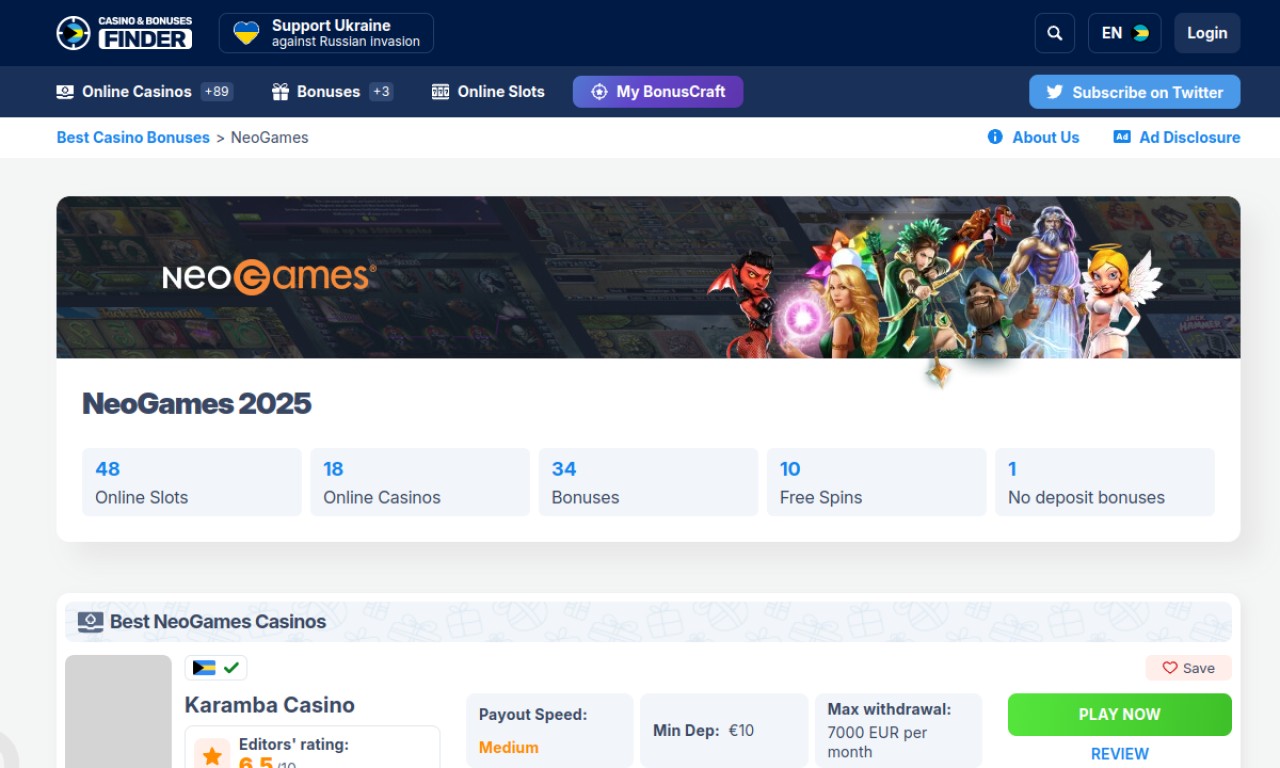Click the Ukraine heart flag icon
1280x768 pixels.
click(246, 33)
